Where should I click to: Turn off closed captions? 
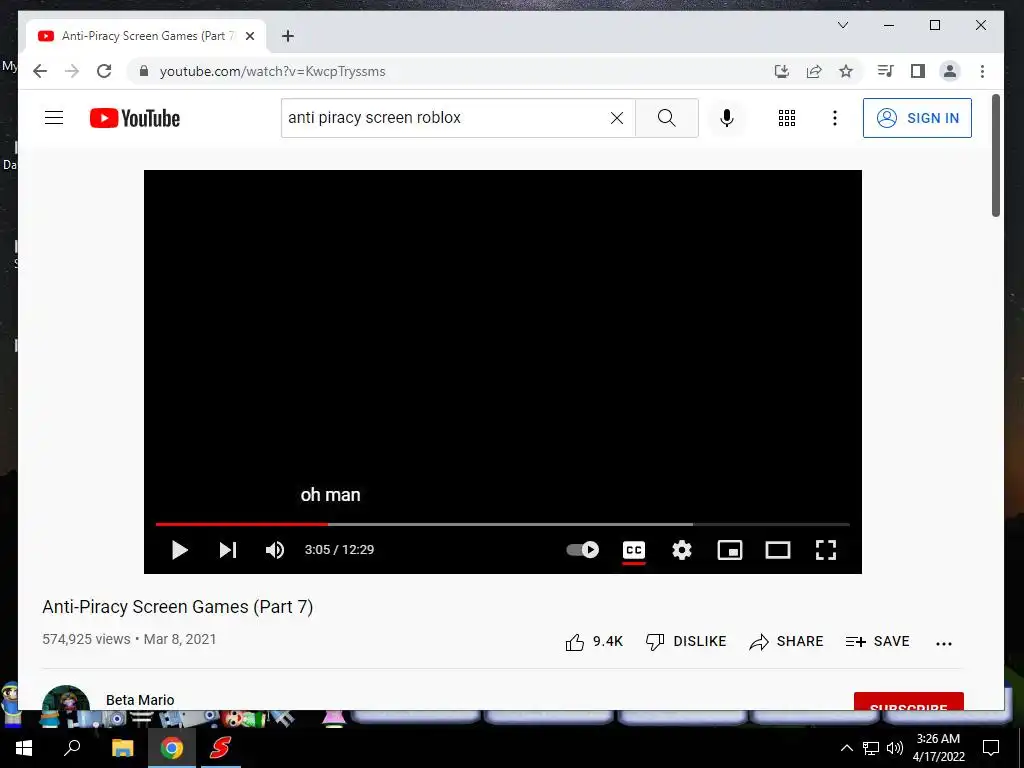coord(633,550)
